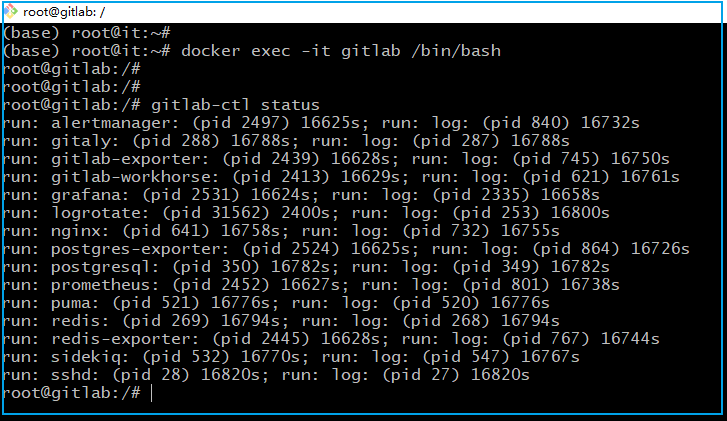Click the terminal icon in the title bar
The image size is (727, 421).
point(10,12)
